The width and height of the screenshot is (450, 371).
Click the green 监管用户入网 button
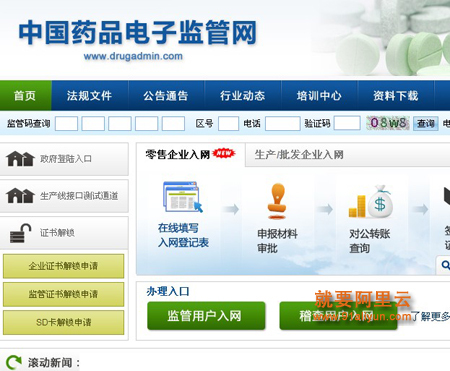pyautogui.click(x=206, y=316)
